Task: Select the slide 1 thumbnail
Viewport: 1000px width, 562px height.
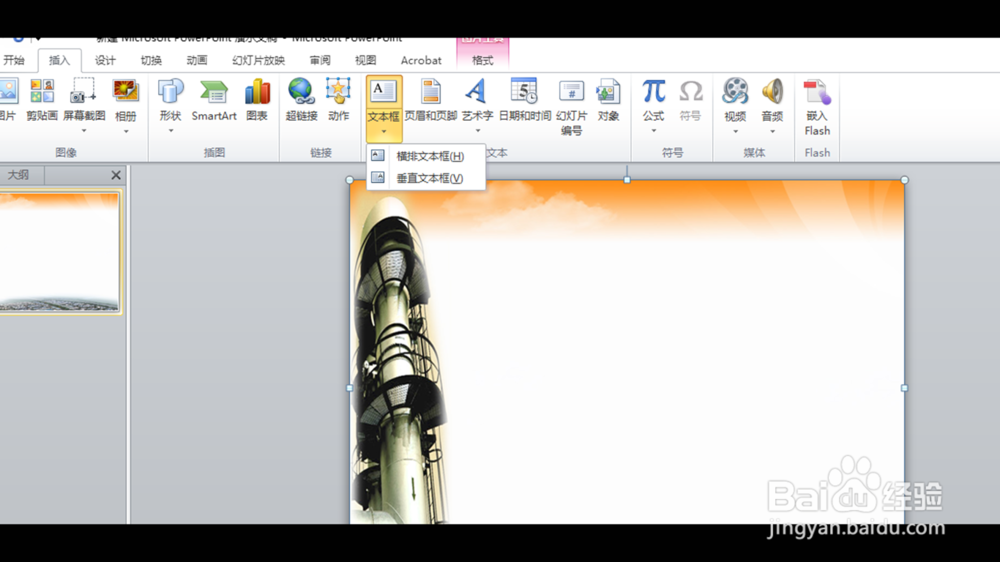Action: point(59,253)
